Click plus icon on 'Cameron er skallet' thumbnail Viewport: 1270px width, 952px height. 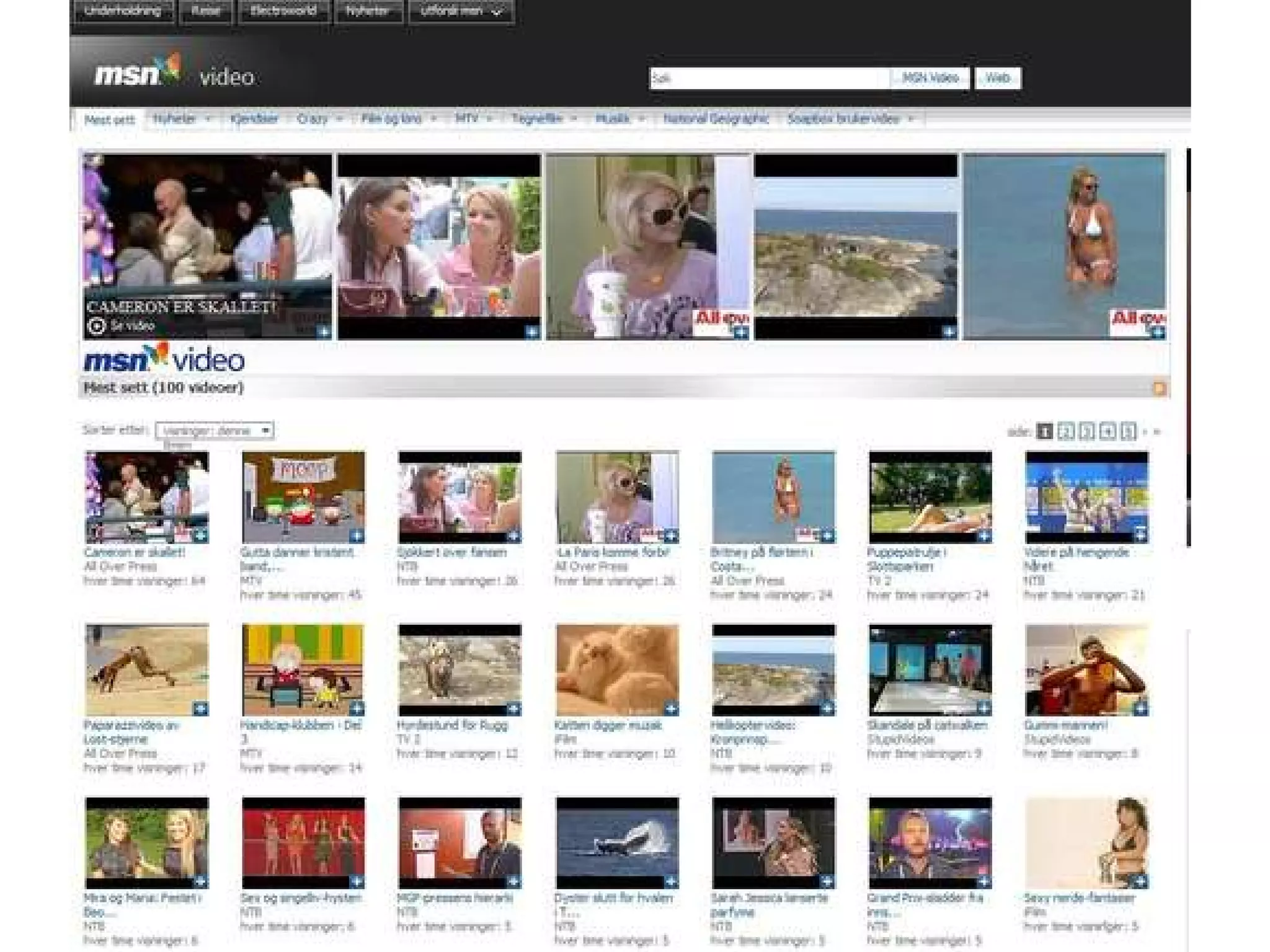click(200, 535)
